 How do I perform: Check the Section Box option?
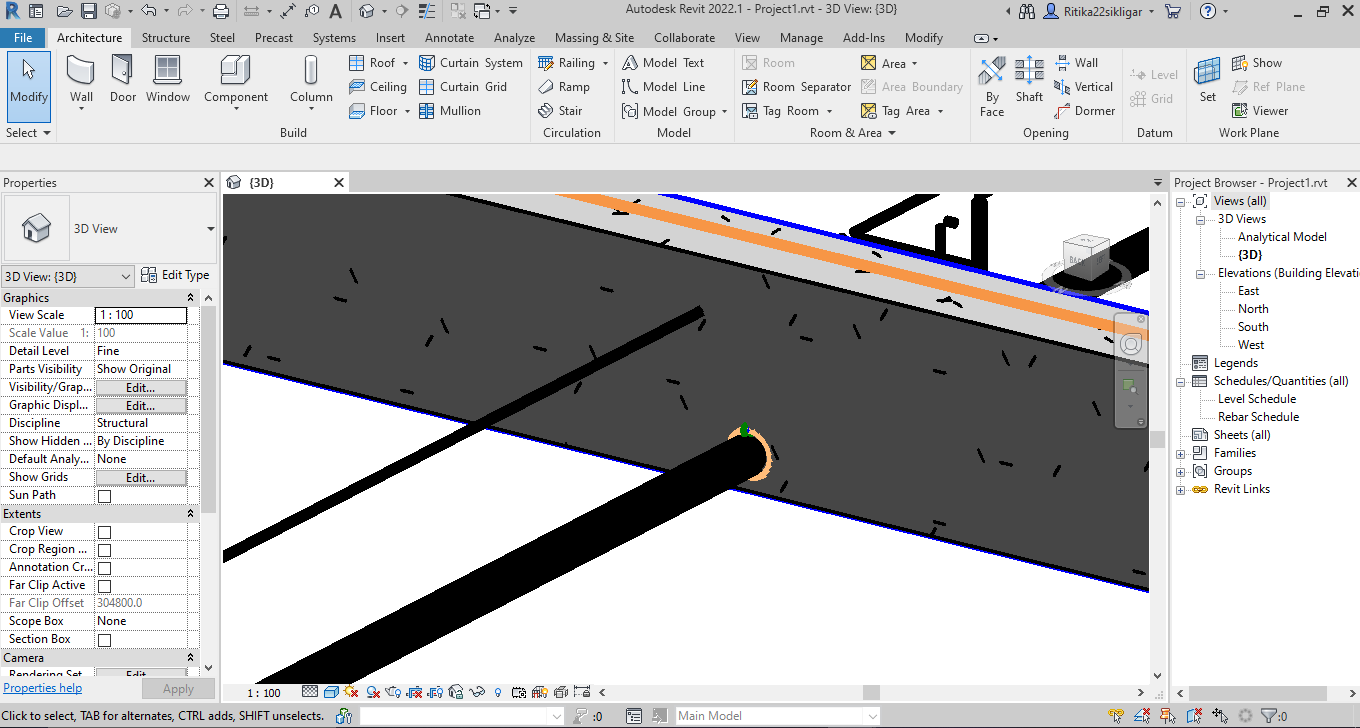point(104,640)
